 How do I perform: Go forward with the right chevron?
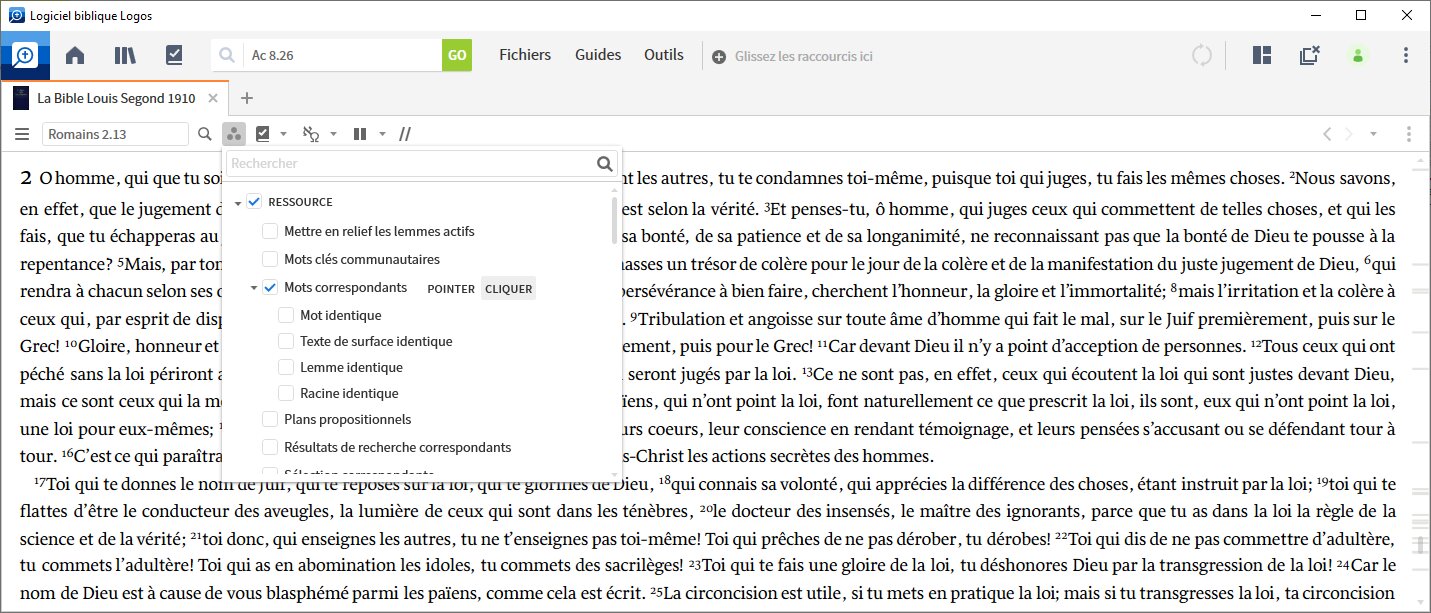pos(1349,134)
